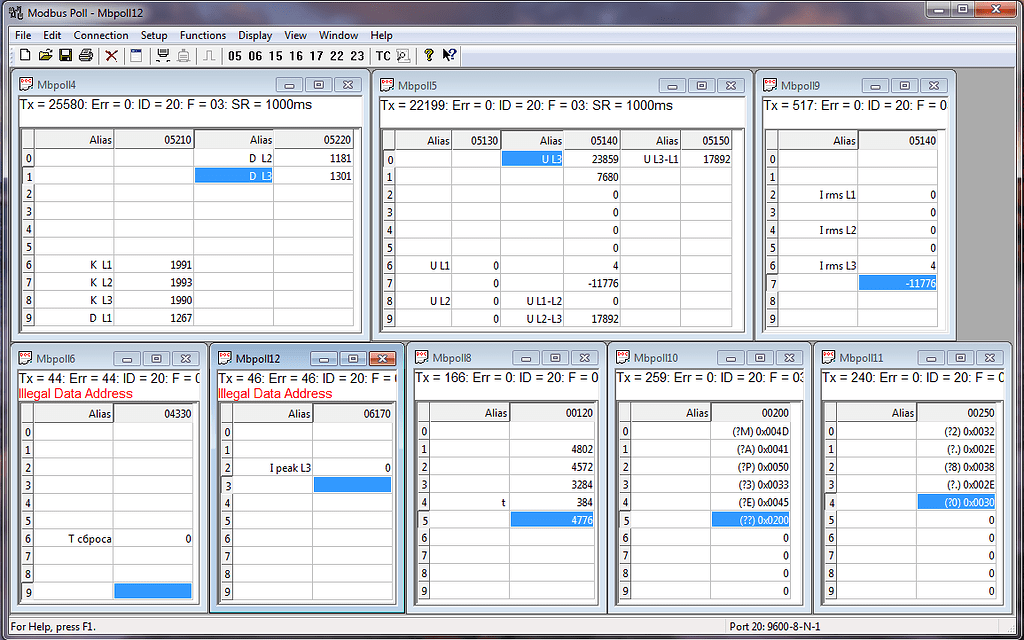The width and height of the screenshot is (1024, 640).
Task: Open the read/write definition window icon
Action: click(136, 56)
